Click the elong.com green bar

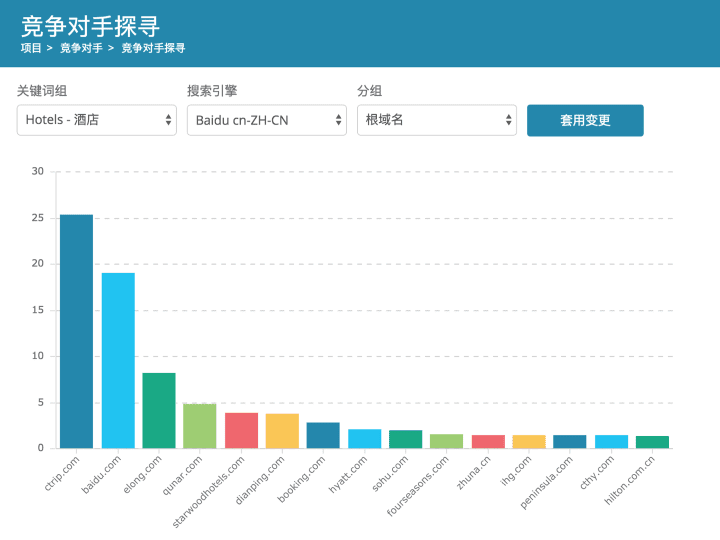click(159, 411)
